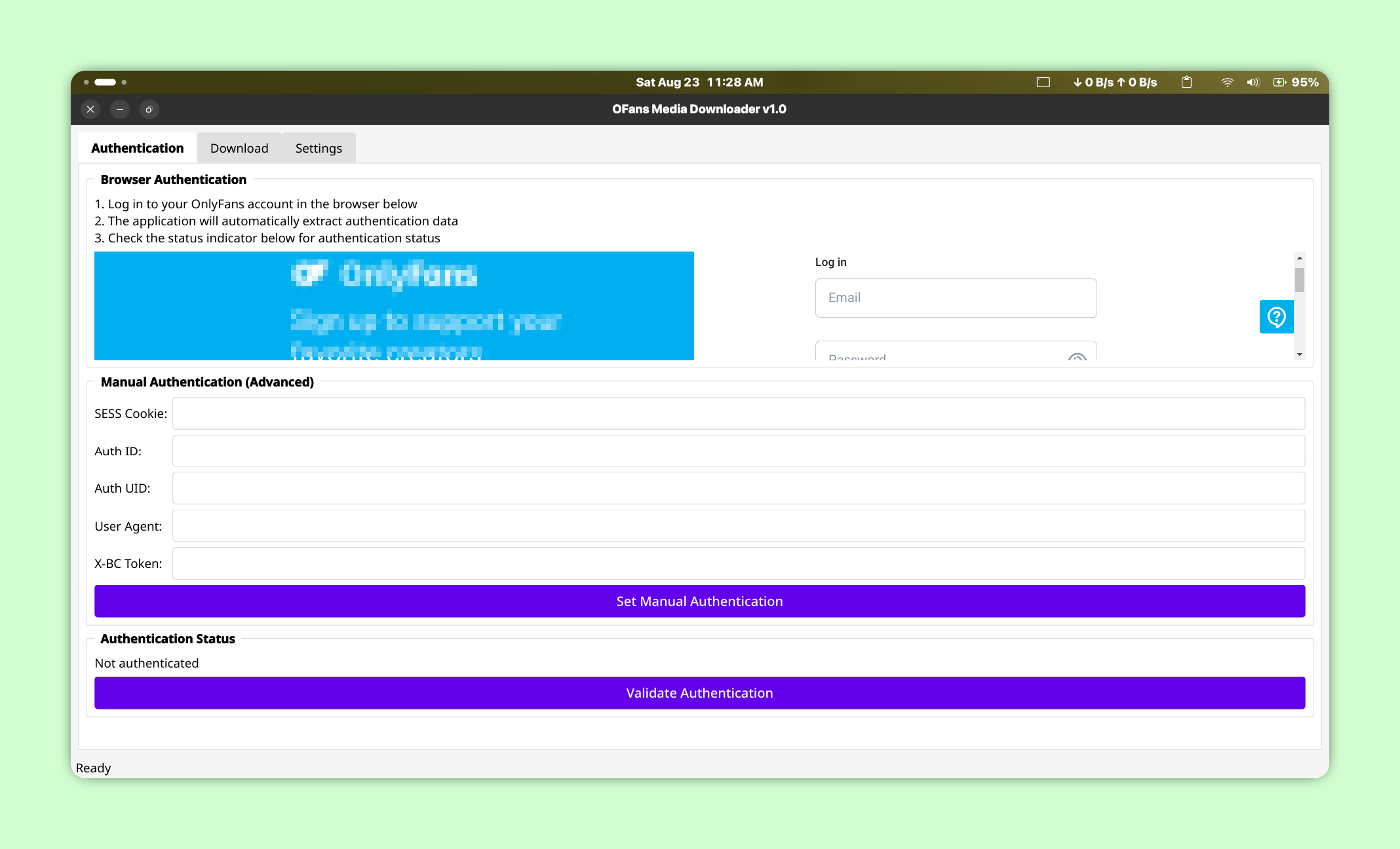Minimize the downloader window
This screenshot has height=849, width=1400.
click(x=120, y=109)
